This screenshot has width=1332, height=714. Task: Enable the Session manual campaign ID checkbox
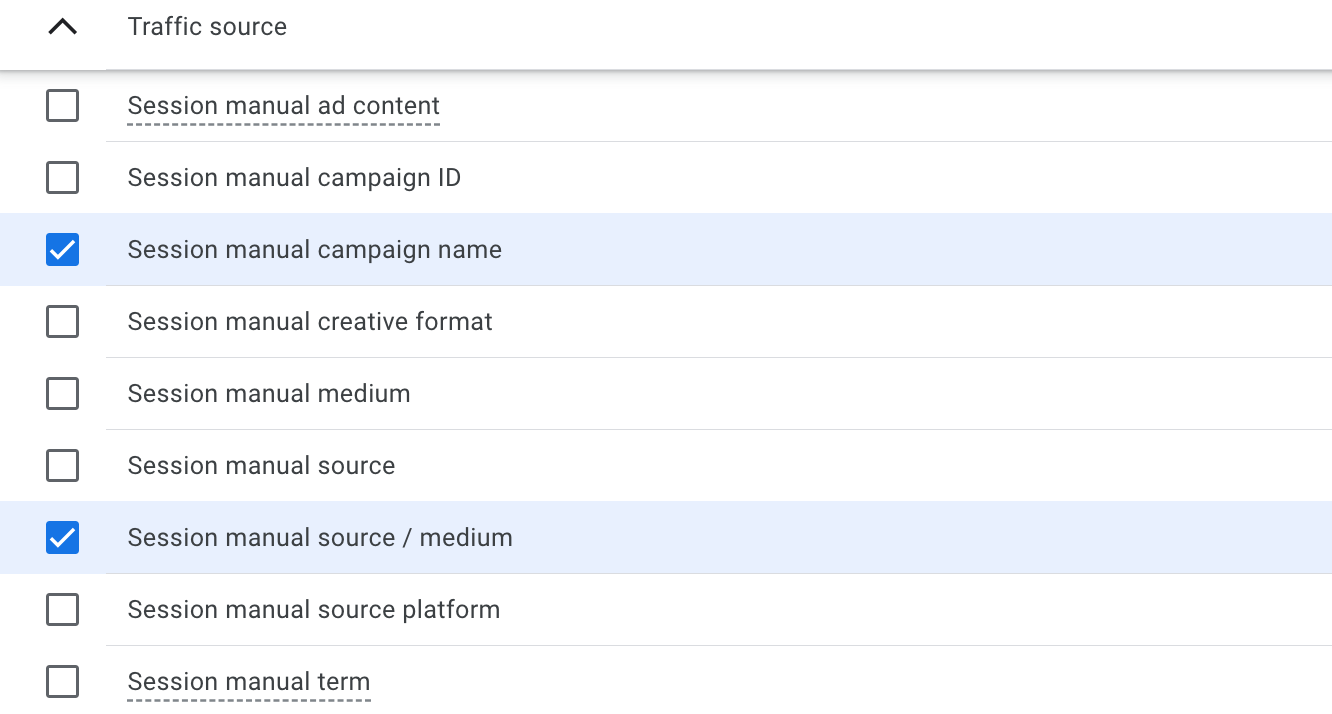pyautogui.click(x=62, y=177)
